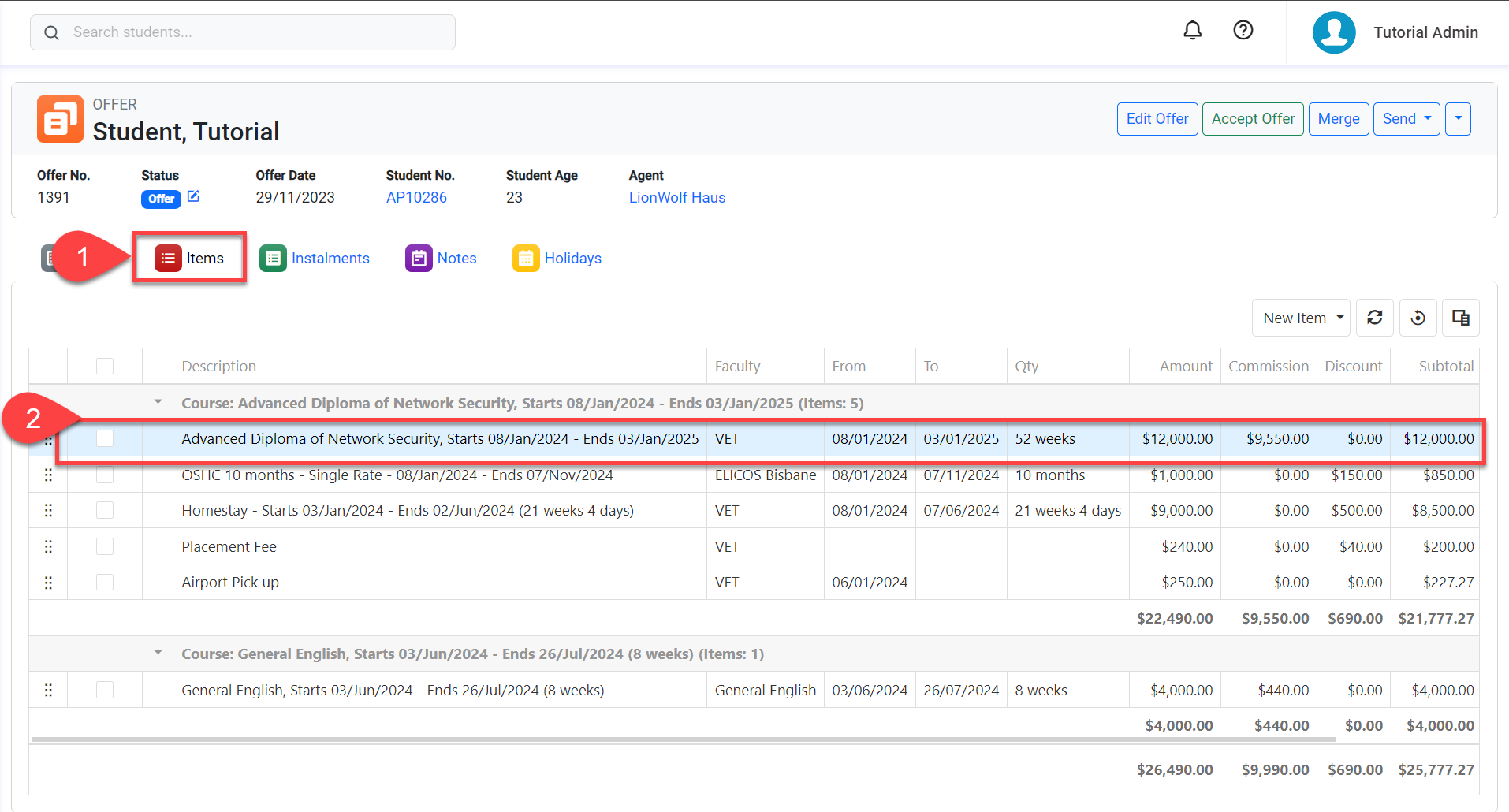
Task: Click the column layout icon button
Action: (1460, 318)
